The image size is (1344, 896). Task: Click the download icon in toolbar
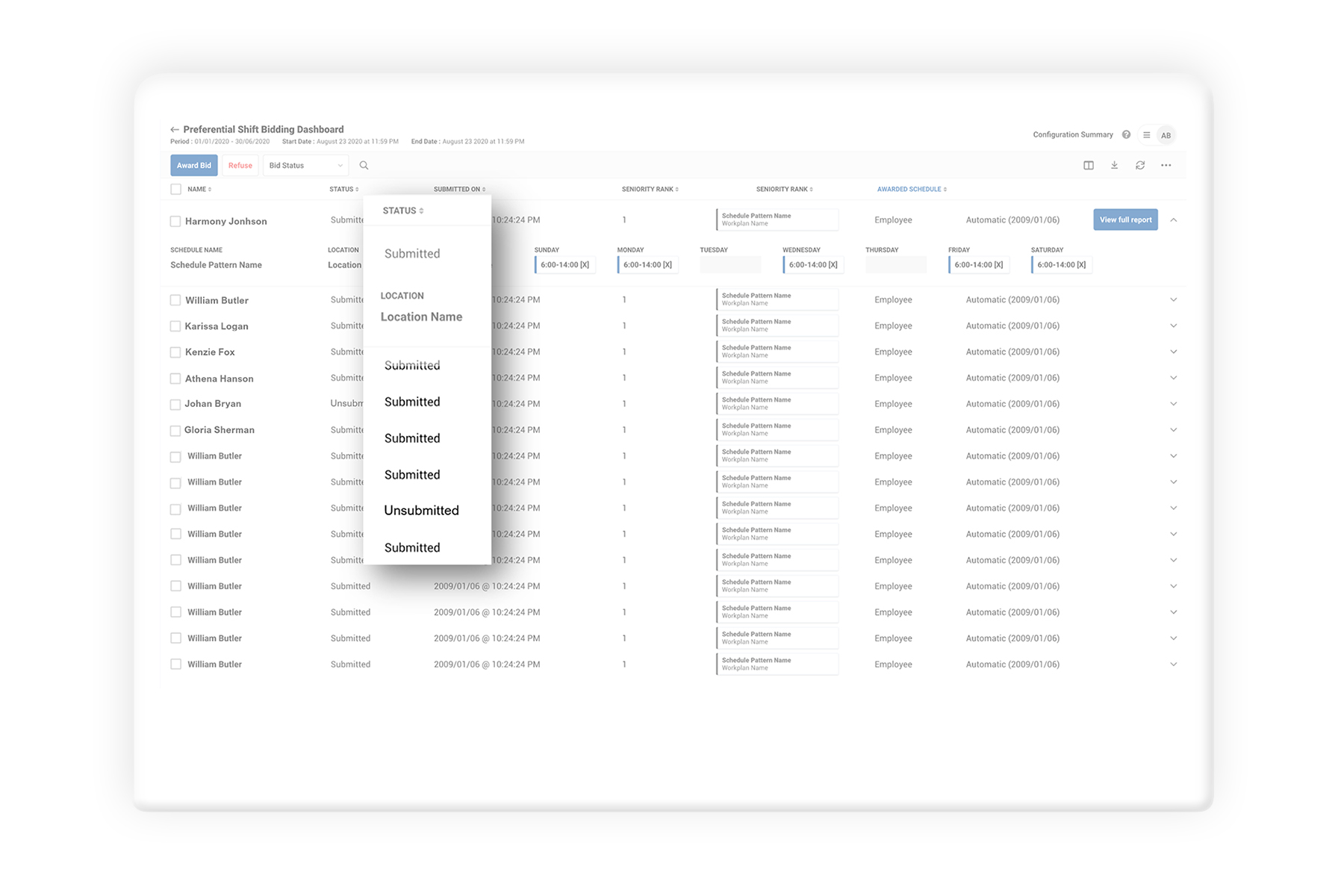coord(1114,166)
